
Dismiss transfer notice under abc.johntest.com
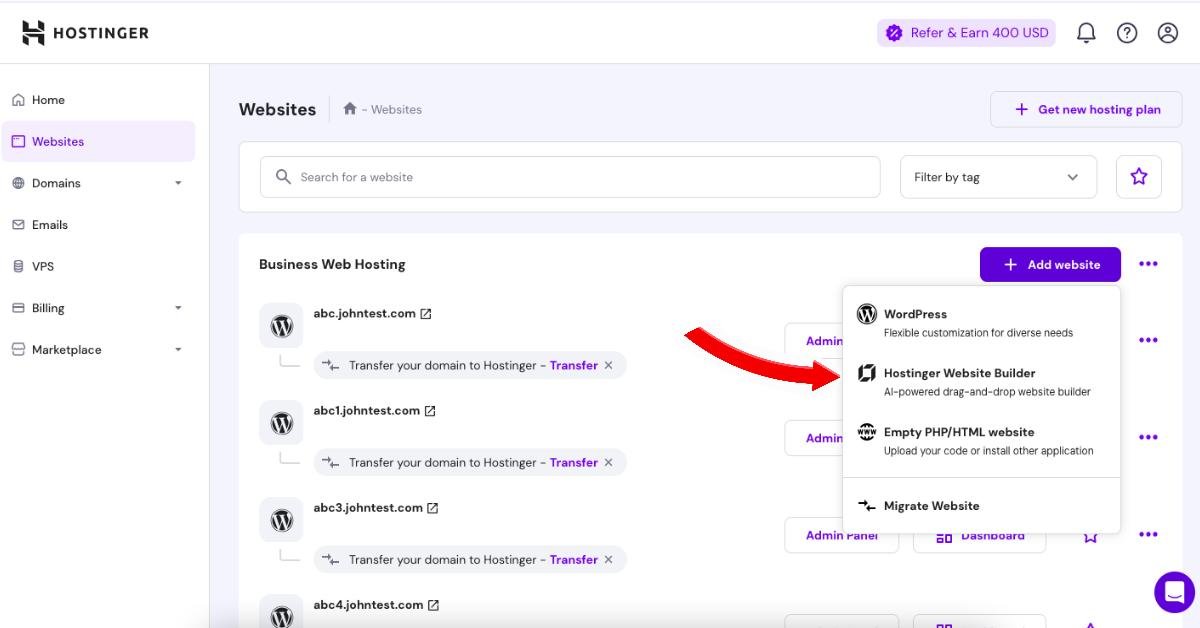[608, 365]
